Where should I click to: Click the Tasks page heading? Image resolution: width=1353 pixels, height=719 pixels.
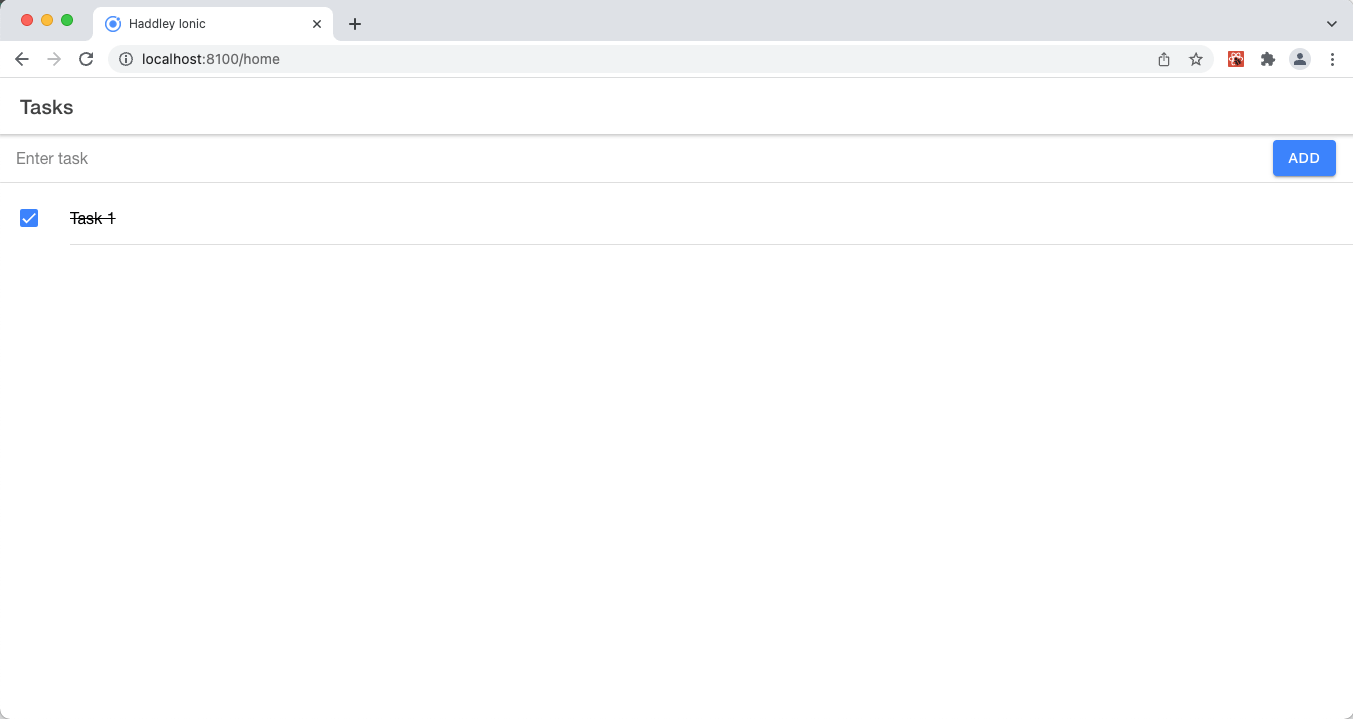point(46,107)
